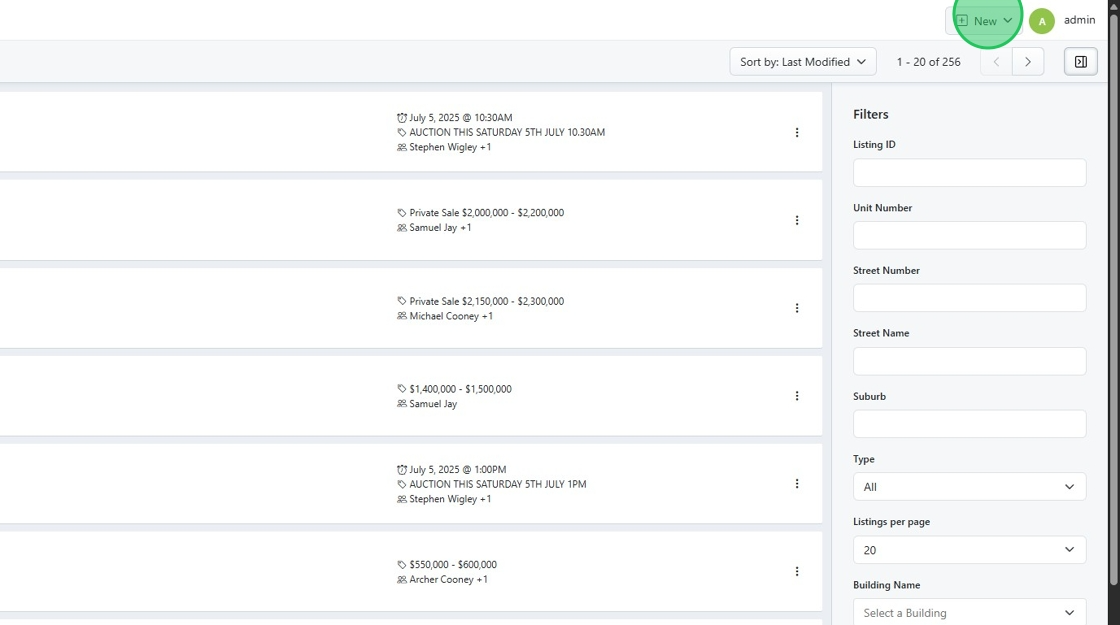The image size is (1120, 625).
Task: Open options menu for Stephen Wigley 10:30AM auction listing
Action: pyautogui.click(x=797, y=133)
